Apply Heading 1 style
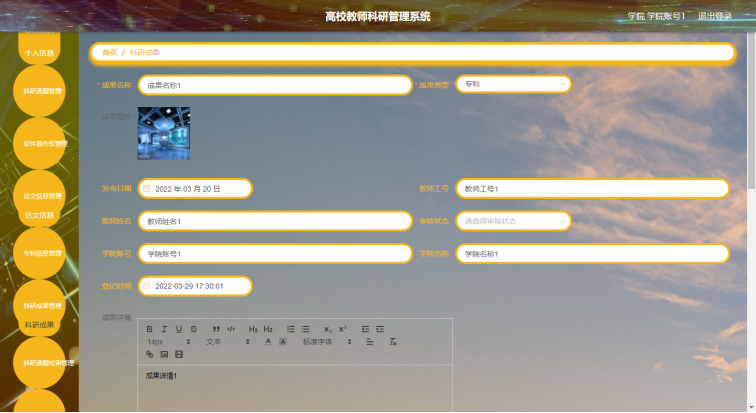This screenshot has height=413, width=756. click(253, 329)
